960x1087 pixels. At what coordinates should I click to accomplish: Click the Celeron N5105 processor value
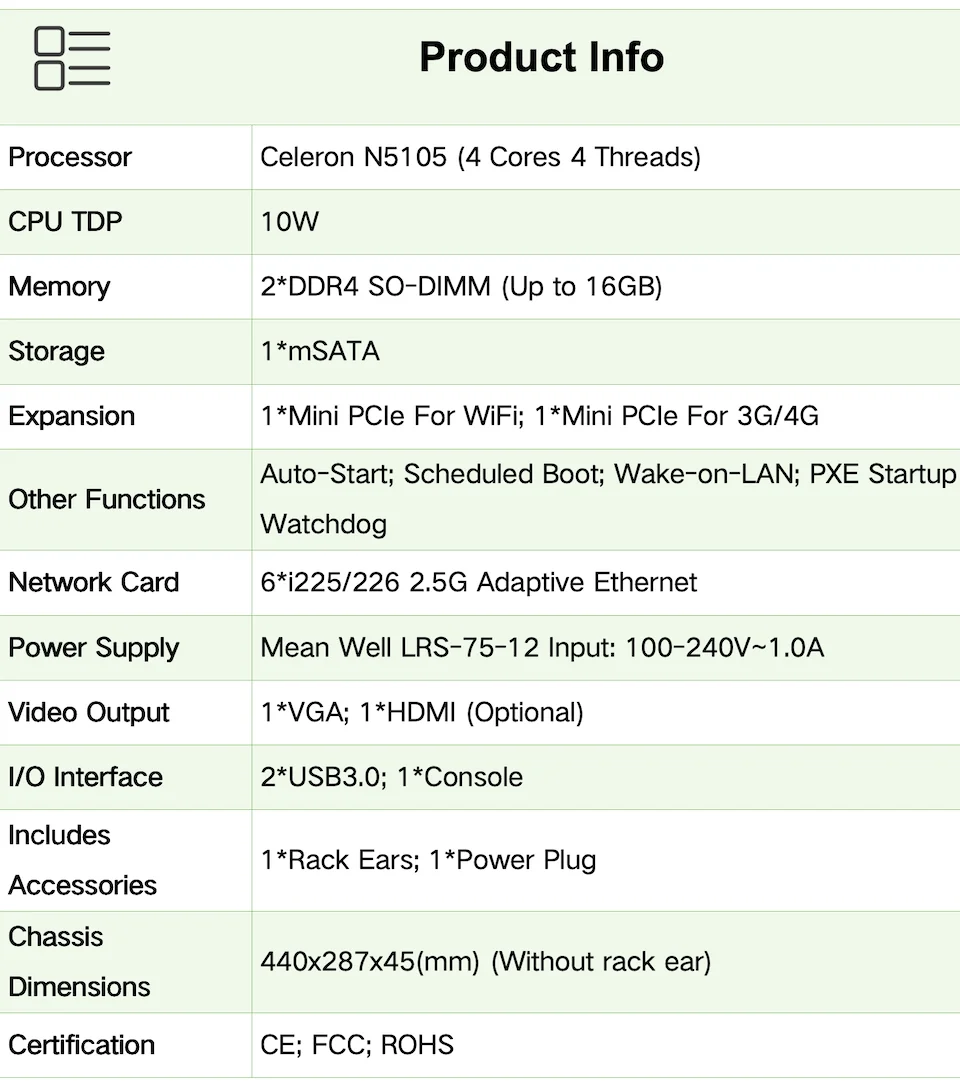[480, 157]
